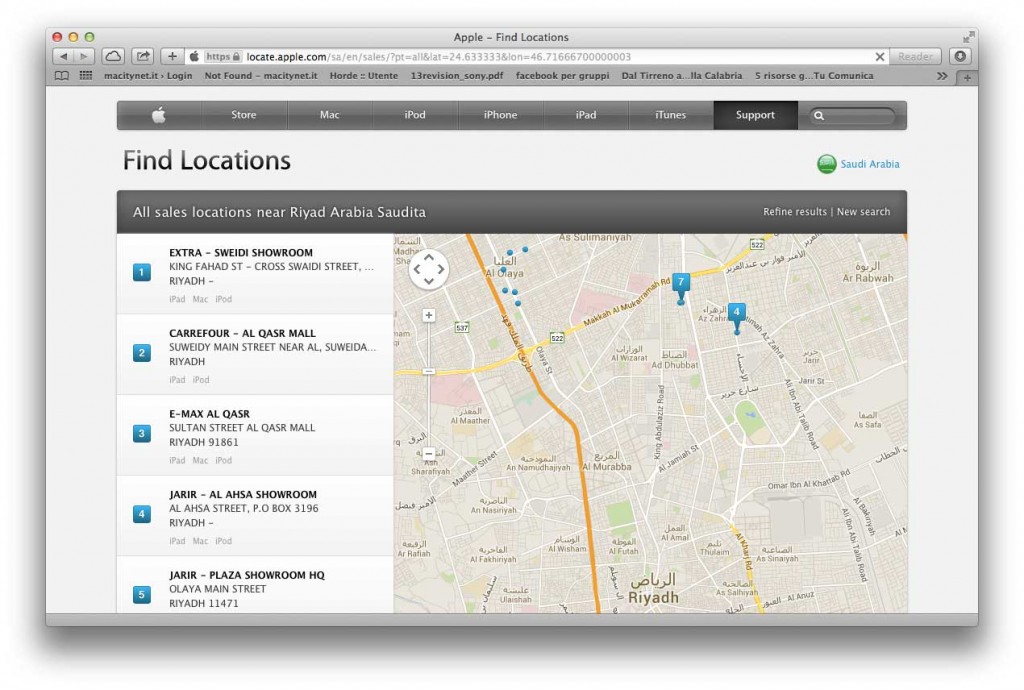Click the Saudi Arabia country link
The image size is (1024, 690).
[x=869, y=164]
